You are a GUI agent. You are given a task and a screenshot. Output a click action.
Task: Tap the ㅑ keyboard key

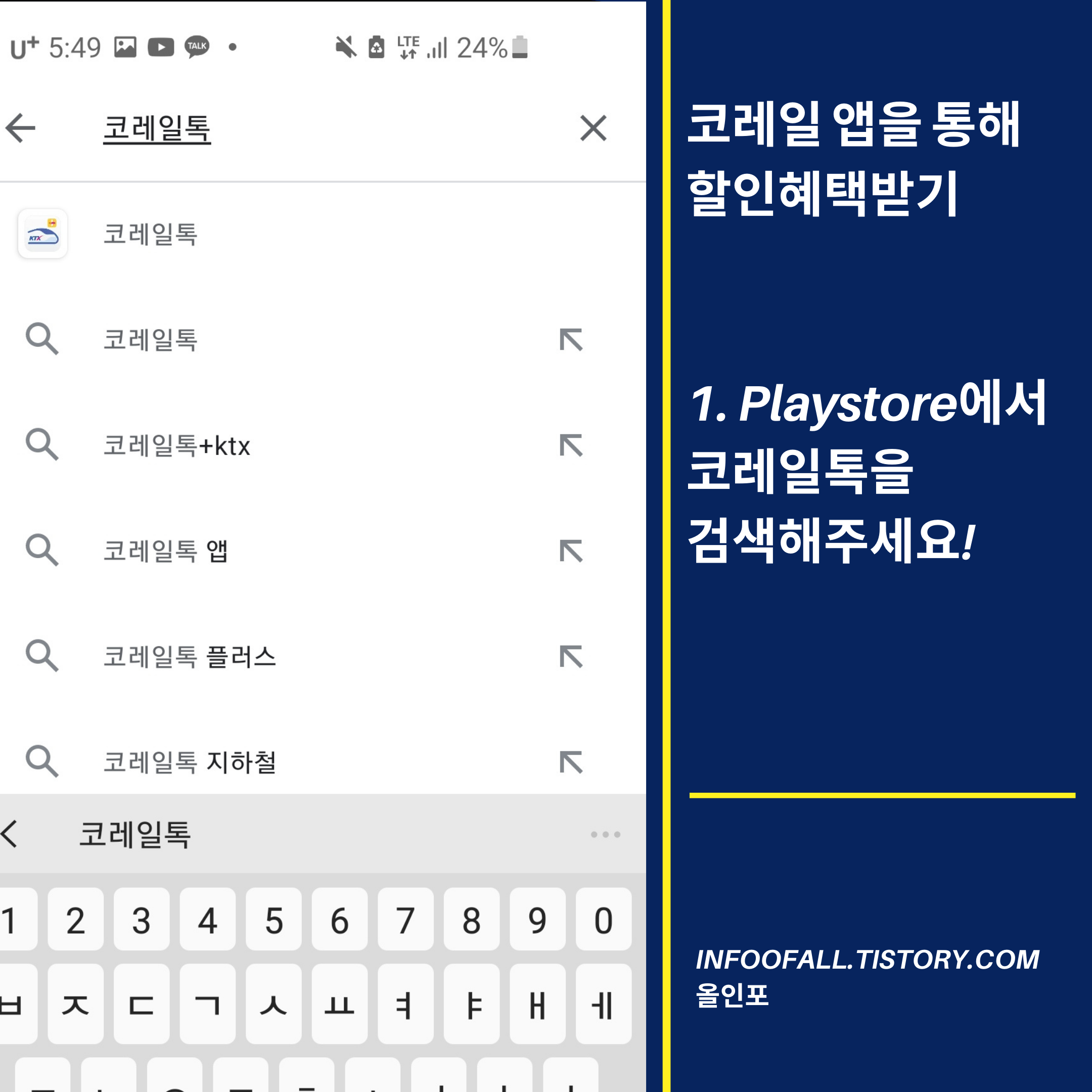coord(471,1004)
